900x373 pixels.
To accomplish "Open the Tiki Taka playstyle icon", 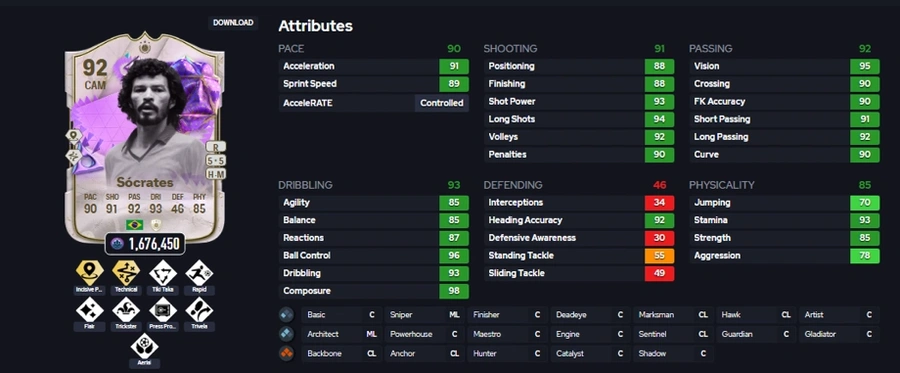I will click(x=163, y=273).
